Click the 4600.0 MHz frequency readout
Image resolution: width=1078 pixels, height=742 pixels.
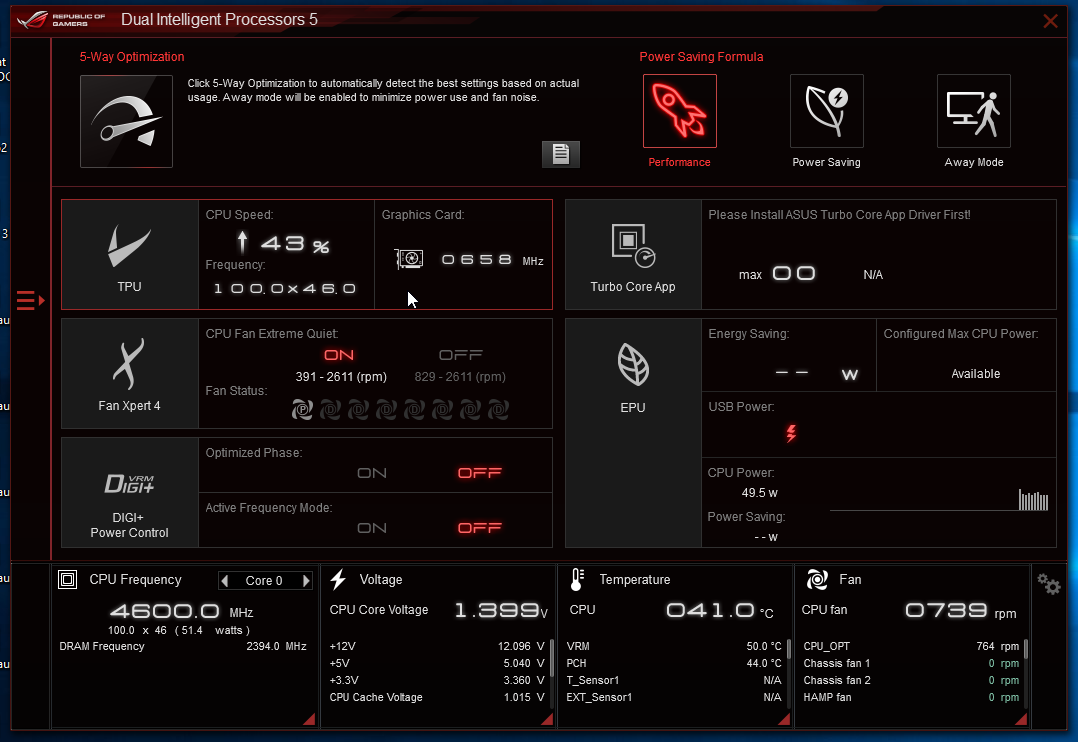coord(182,611)
